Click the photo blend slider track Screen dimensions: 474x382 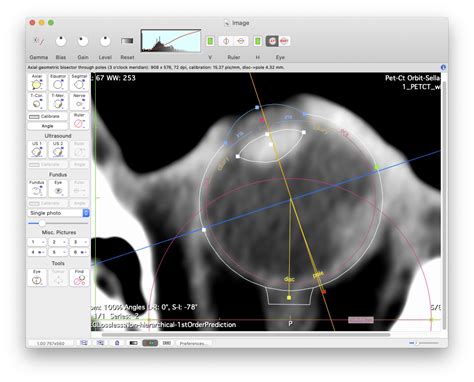tap(58, 223)
